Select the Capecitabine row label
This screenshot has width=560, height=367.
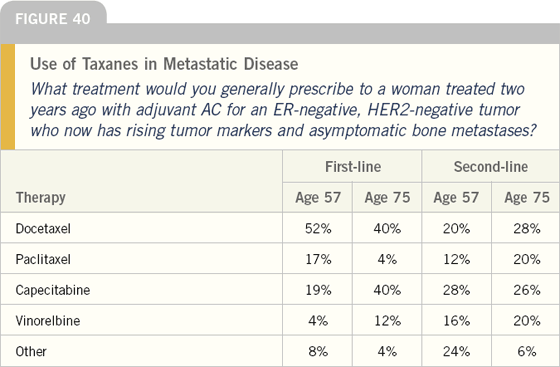tap(52, 290)
